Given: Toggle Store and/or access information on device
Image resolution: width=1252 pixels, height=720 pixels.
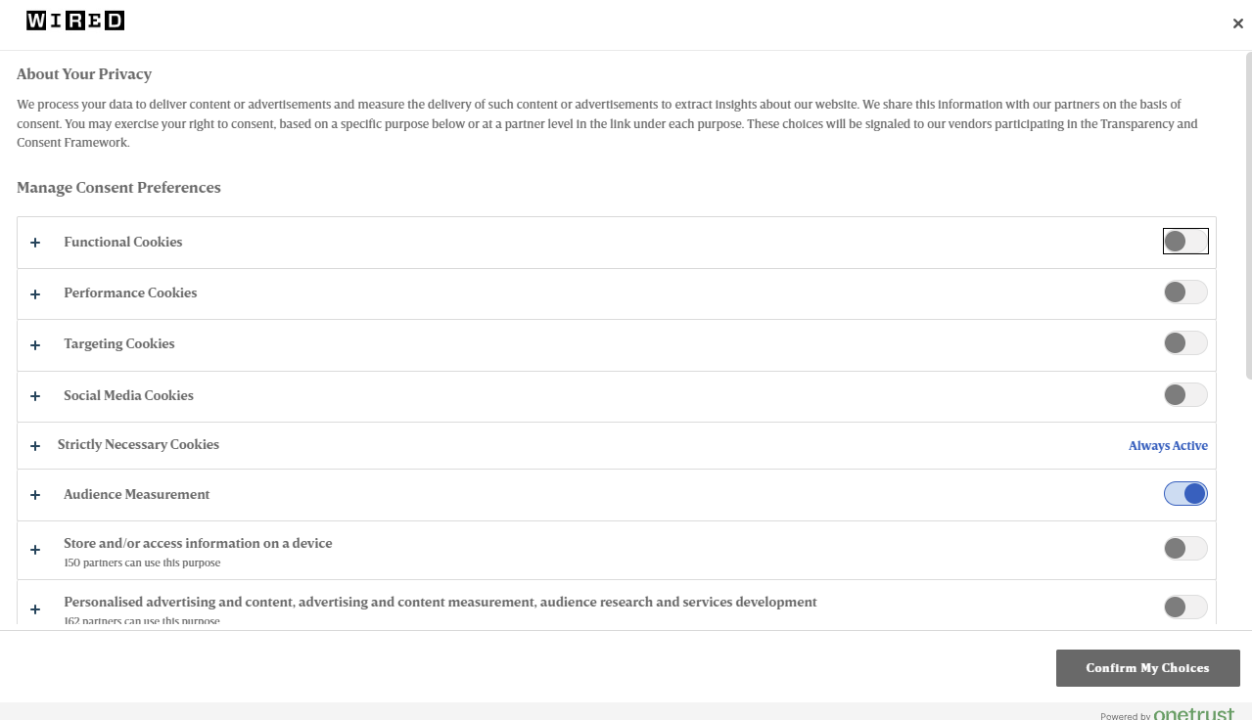Looking at the screenshot, I should 1186,548.
